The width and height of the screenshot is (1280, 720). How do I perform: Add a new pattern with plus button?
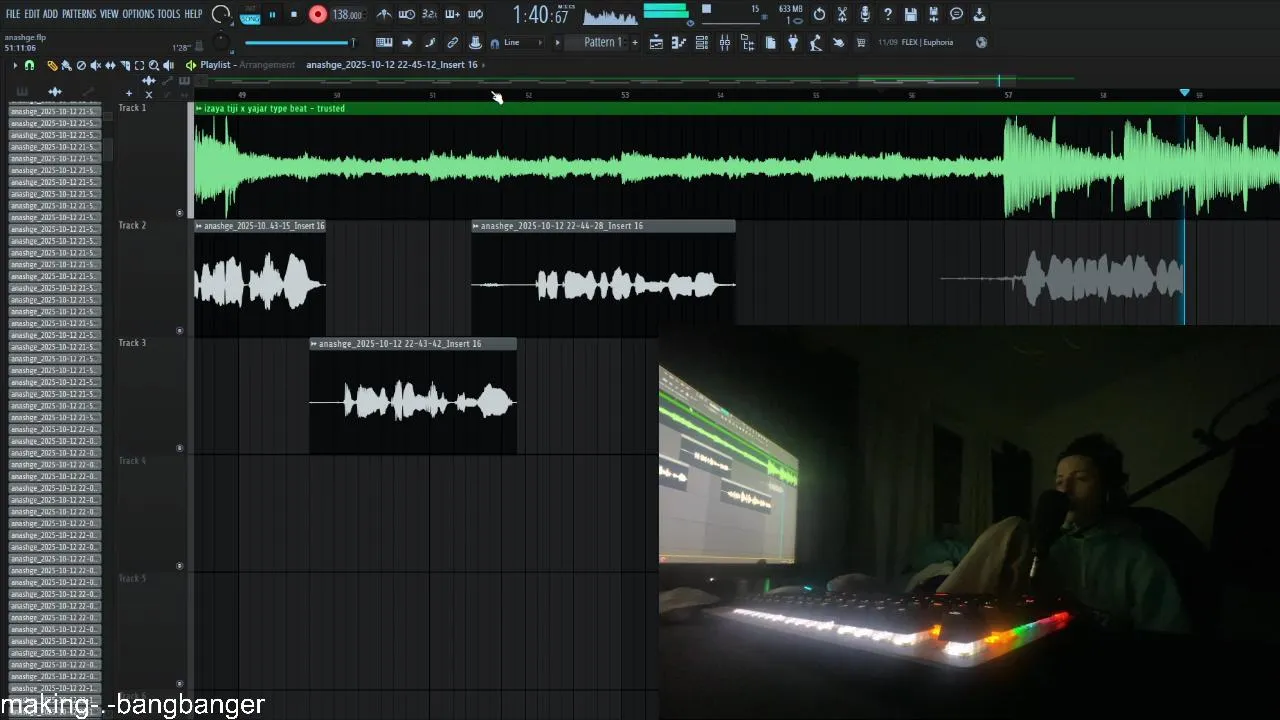pyautogui.click(x=634, y=42)
